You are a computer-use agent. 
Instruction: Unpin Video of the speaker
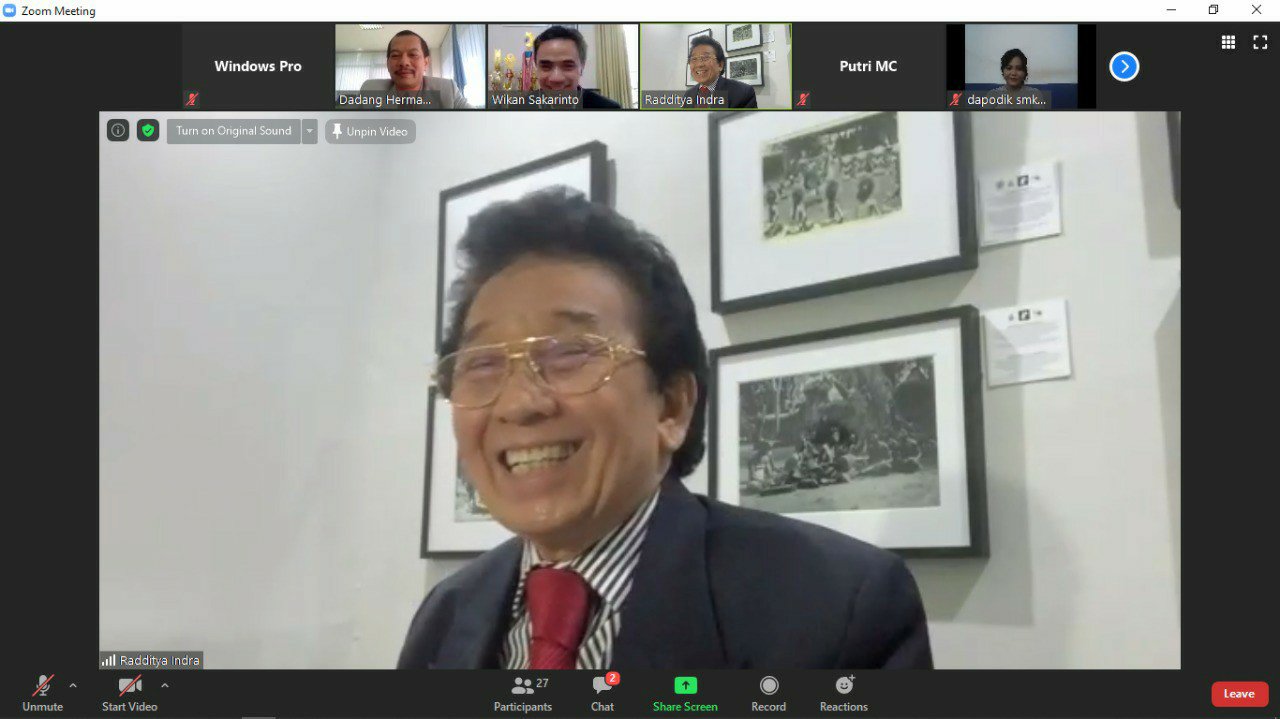[370, 131]
